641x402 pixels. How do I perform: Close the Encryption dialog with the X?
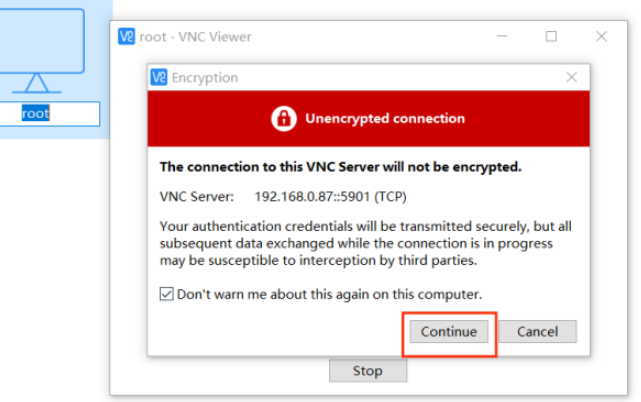coord(572,77)
